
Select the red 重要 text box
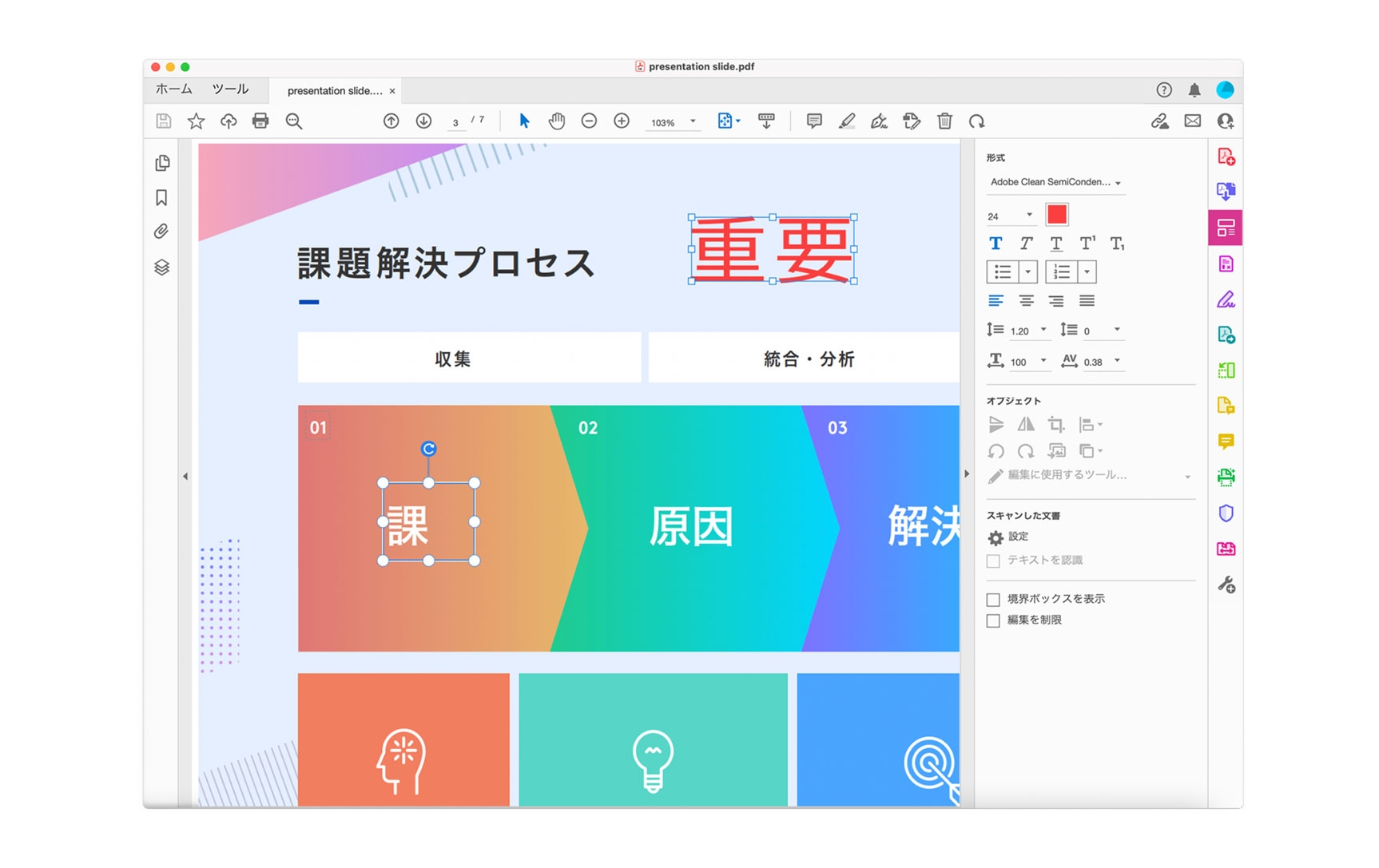pyautogui.click(x=773, y=249)
